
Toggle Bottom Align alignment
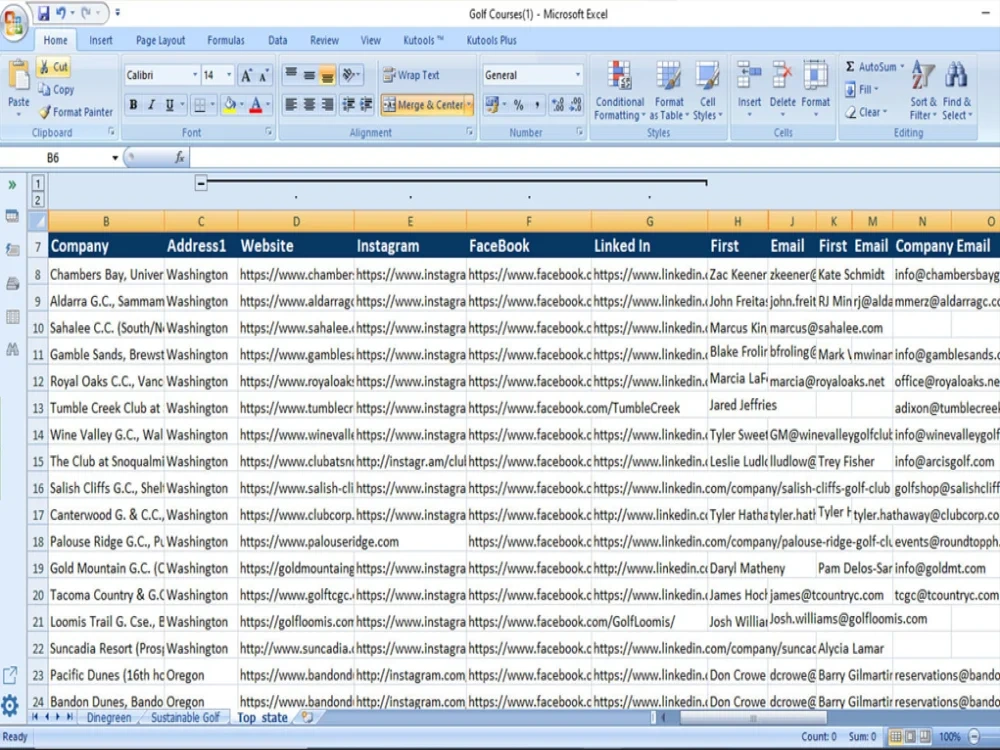(327, 75)
